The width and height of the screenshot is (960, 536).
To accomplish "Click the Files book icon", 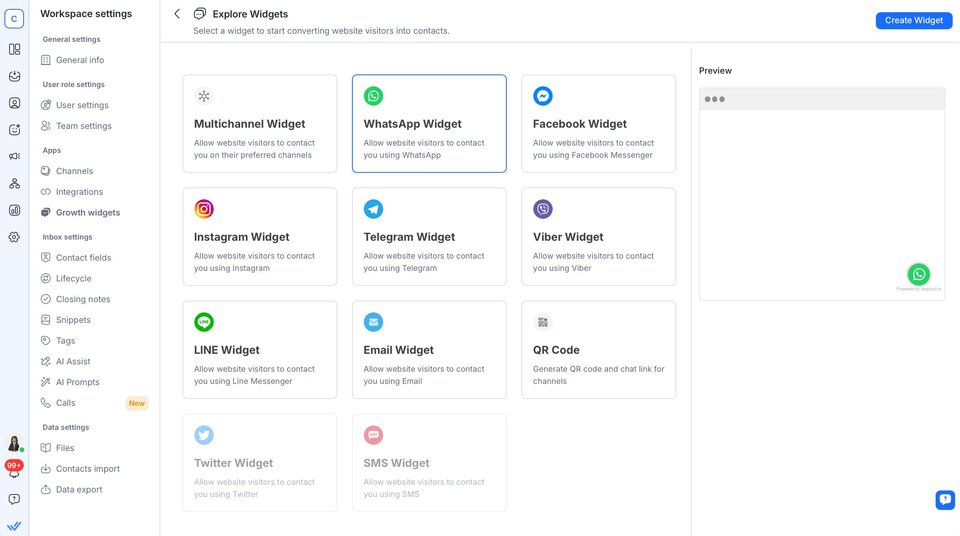I will tap(45, 448).
